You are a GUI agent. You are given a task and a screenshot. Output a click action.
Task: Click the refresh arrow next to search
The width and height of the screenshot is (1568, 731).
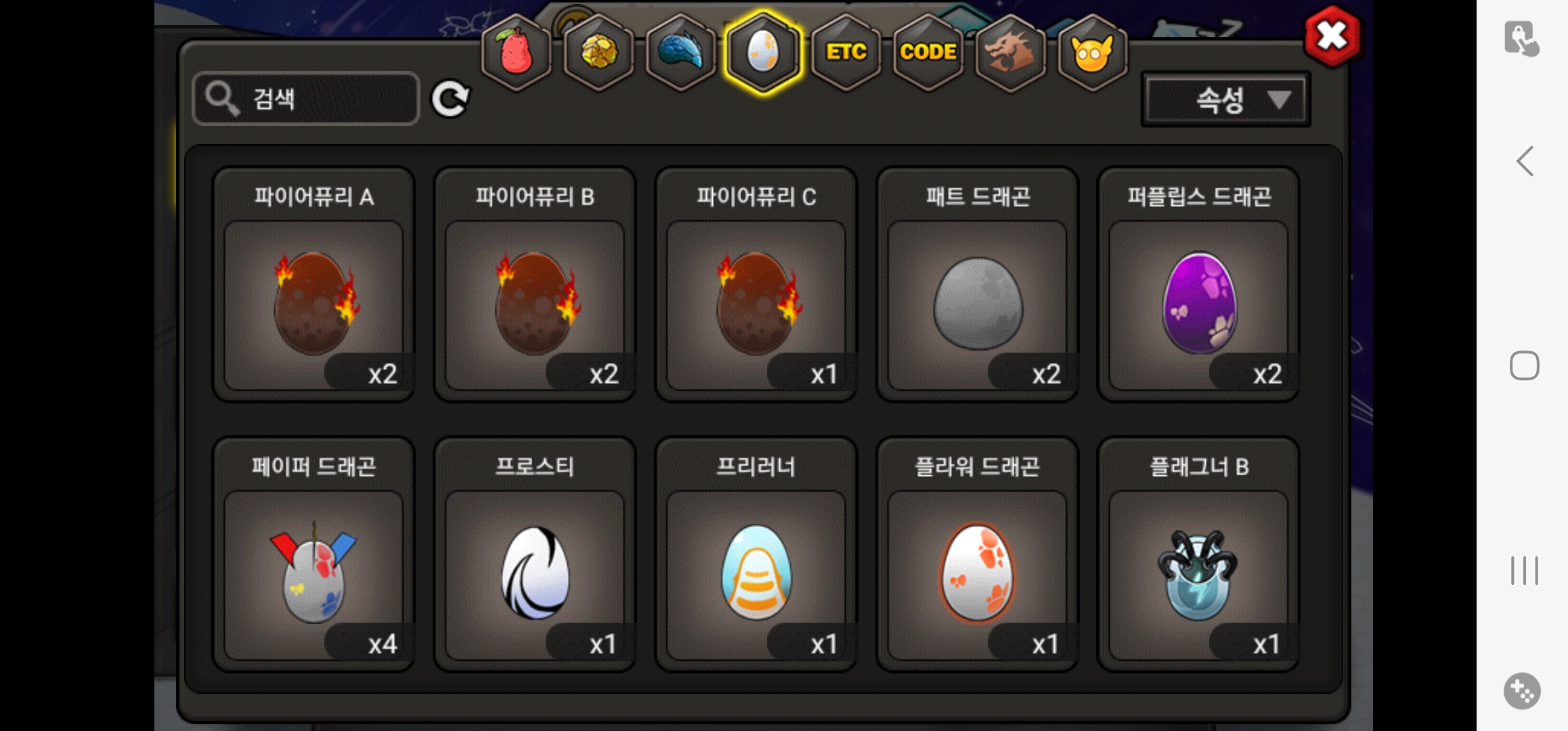450,99
